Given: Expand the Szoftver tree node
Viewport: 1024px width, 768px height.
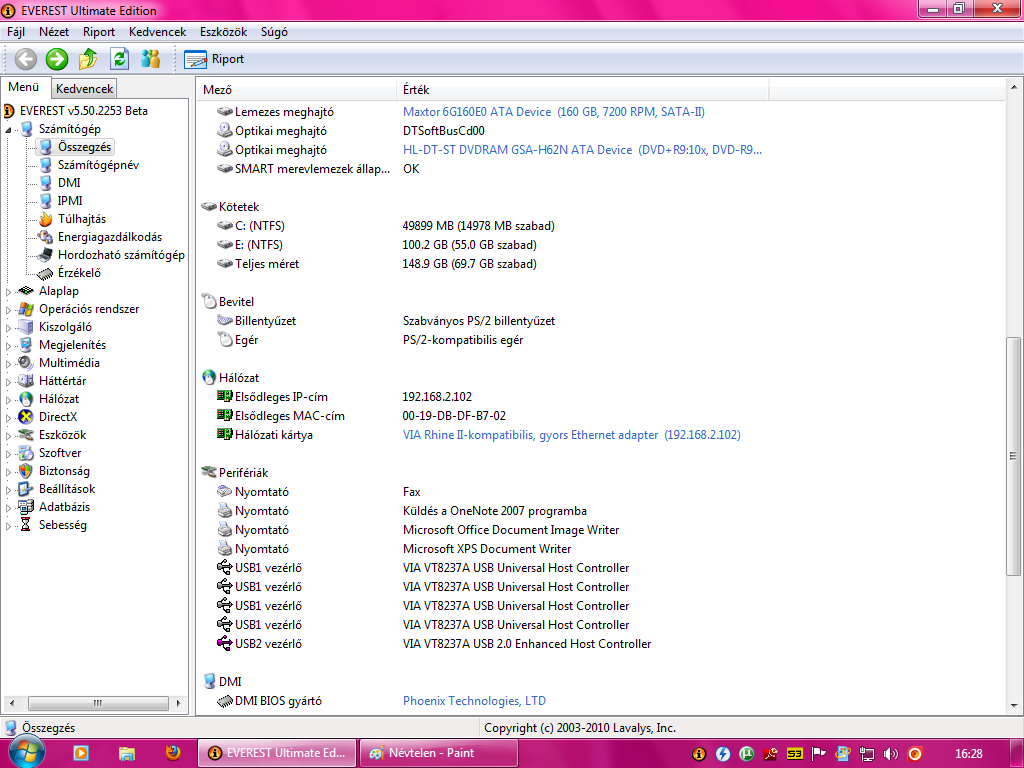Looking at the screenshot, I should pyautogui.click(x=8, y=453).
